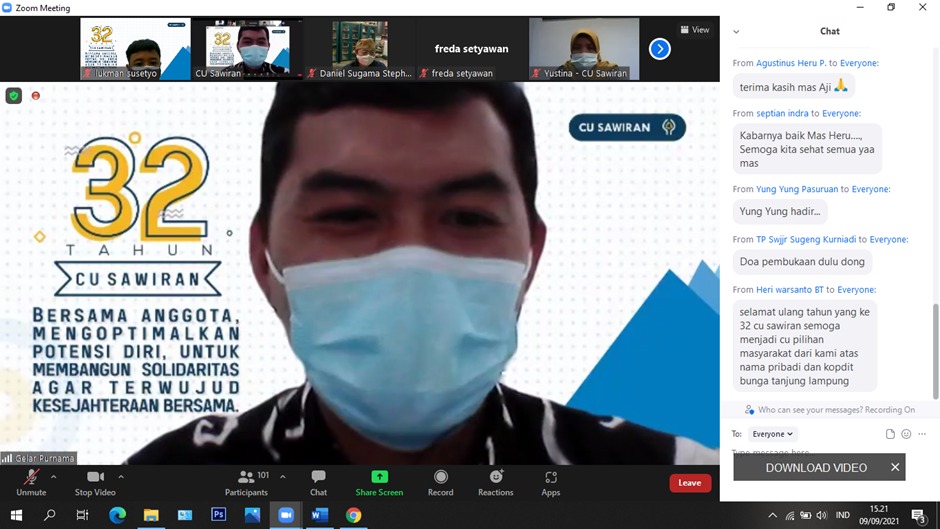Open File Explorer from taskbar
The image size is (940, 529).
click(151, 515)
